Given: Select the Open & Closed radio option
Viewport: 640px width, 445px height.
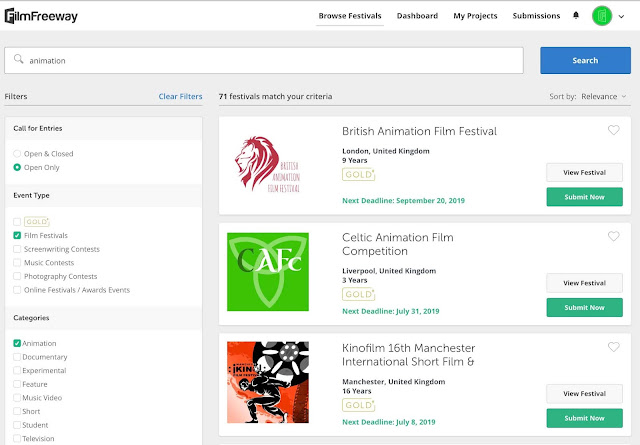Looking at the screenshot, I should click(x=17, y=154).
